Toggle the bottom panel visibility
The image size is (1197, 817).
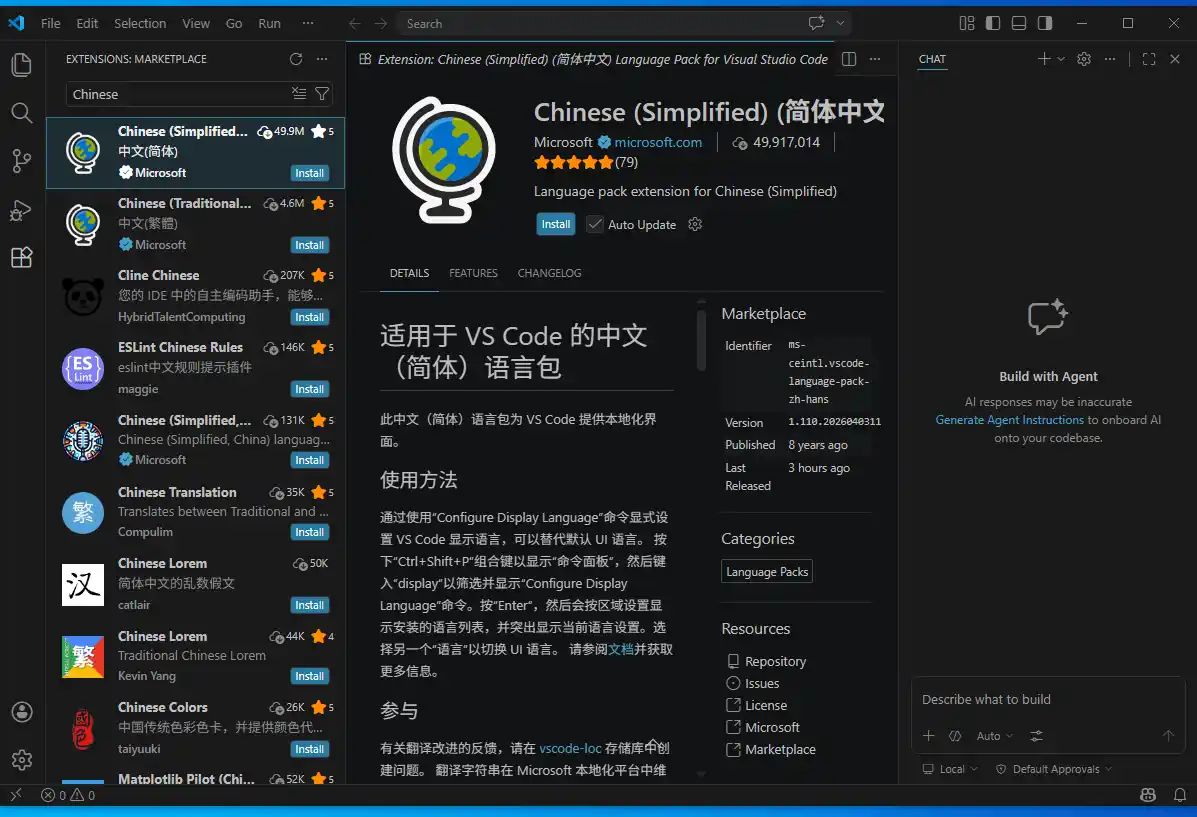pos(1018,23)
